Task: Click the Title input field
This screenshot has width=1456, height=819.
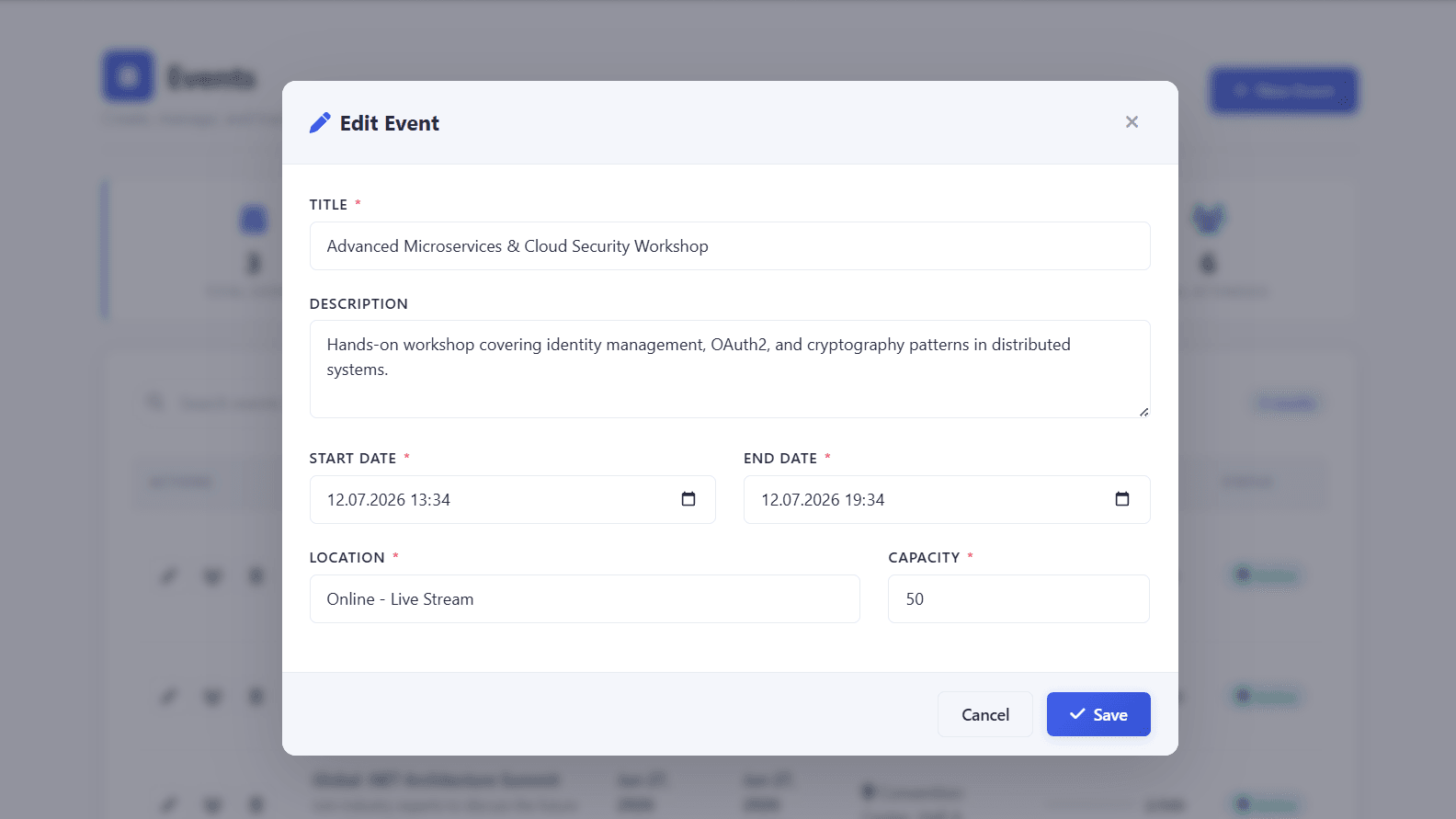Action: coord(730,246)
